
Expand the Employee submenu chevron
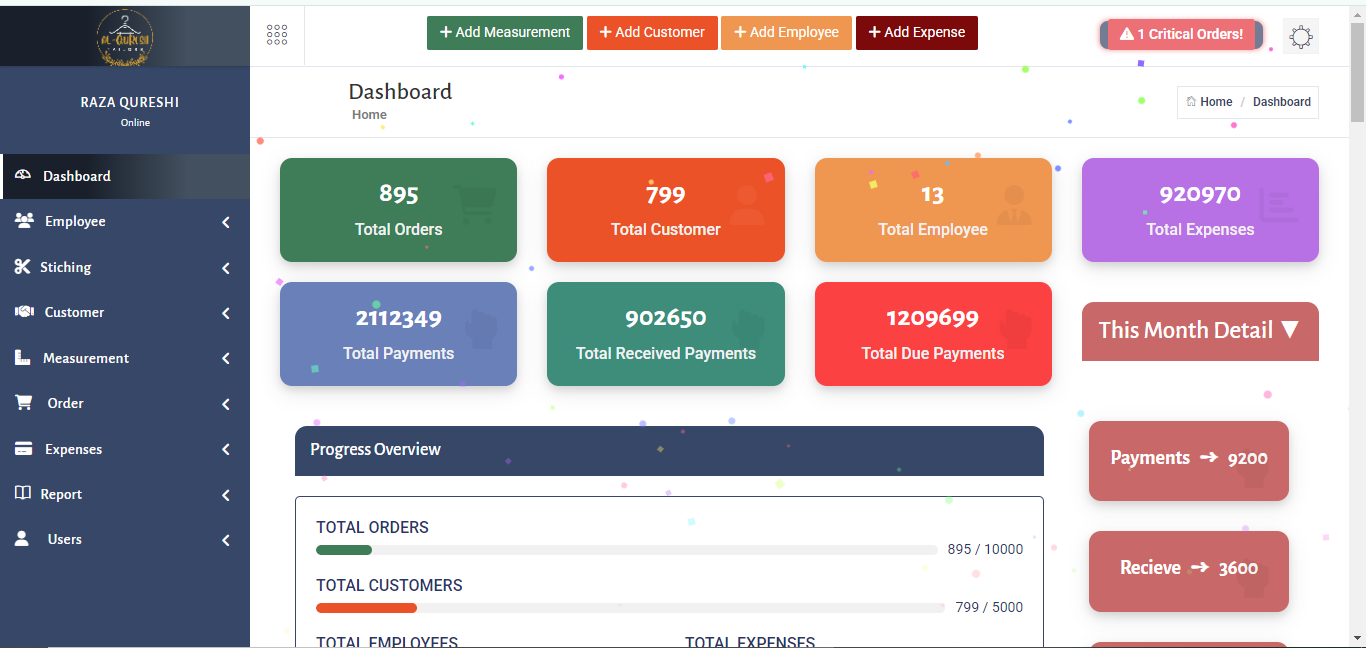[226, 222]
